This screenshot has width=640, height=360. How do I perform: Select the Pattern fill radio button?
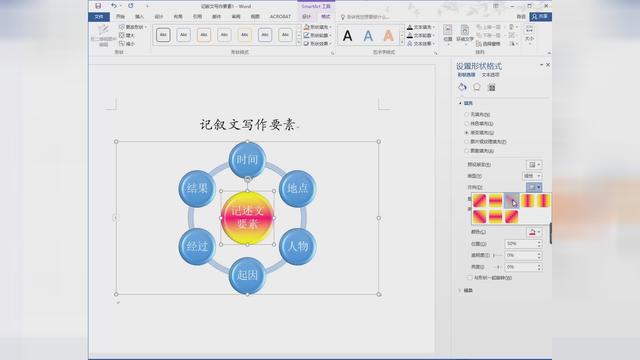466,151
